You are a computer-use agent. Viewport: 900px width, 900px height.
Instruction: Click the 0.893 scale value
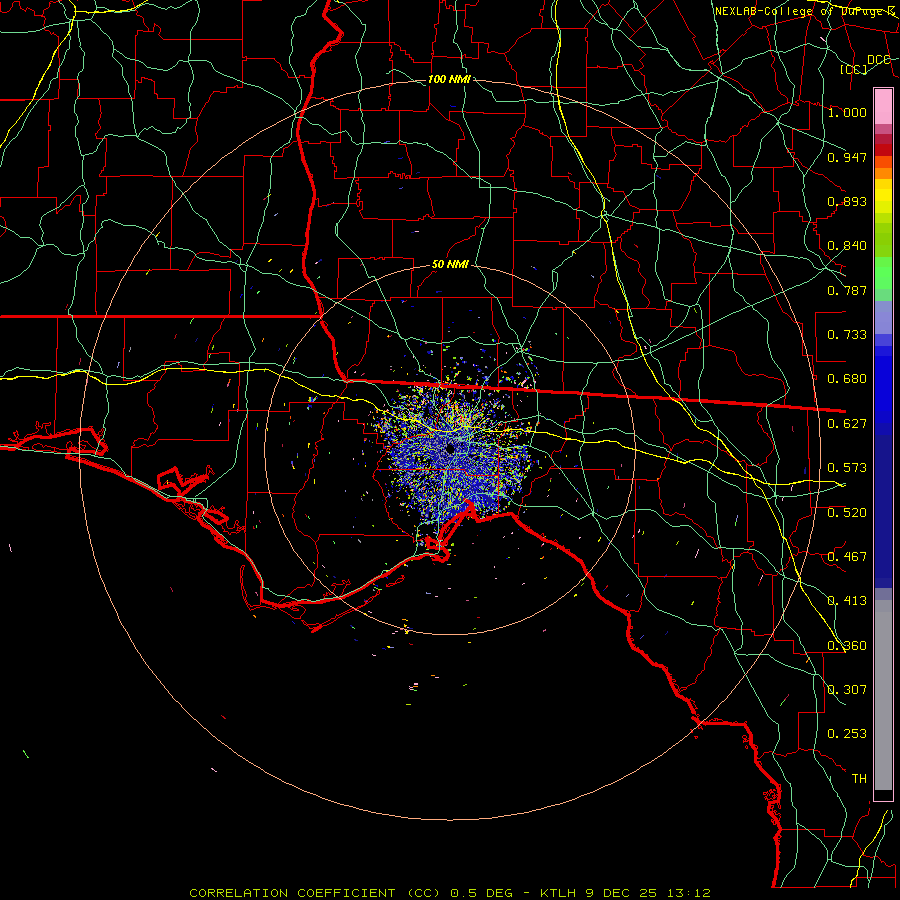847,201
